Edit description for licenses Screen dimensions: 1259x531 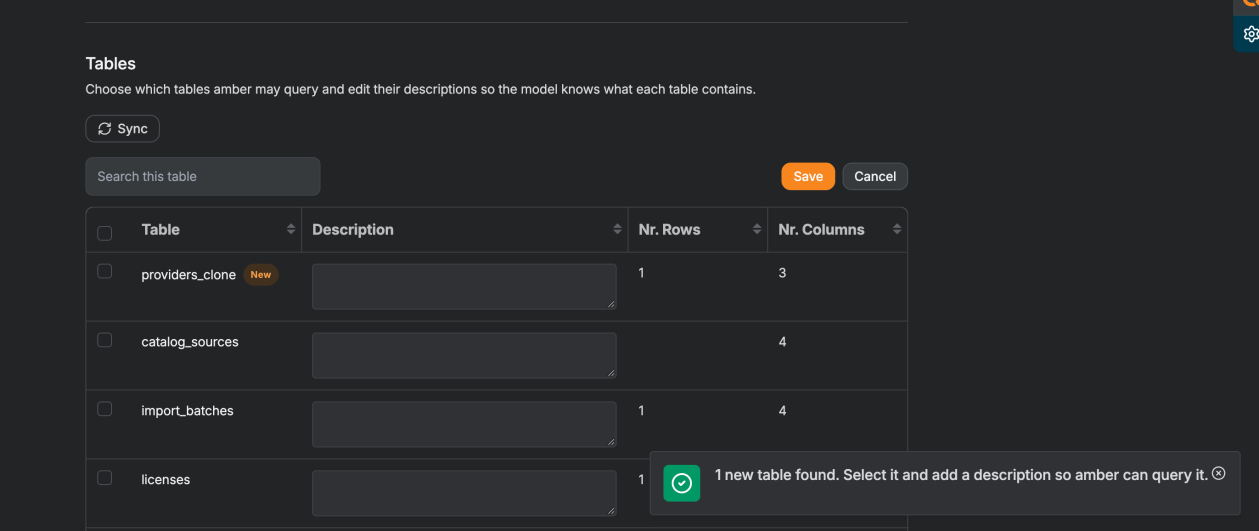click(464, 494)
